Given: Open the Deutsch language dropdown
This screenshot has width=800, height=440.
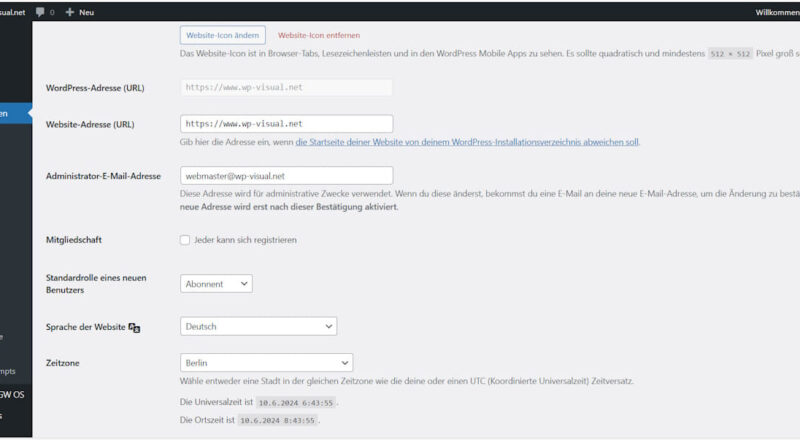Looking at the screenshot, I should 258,326.
